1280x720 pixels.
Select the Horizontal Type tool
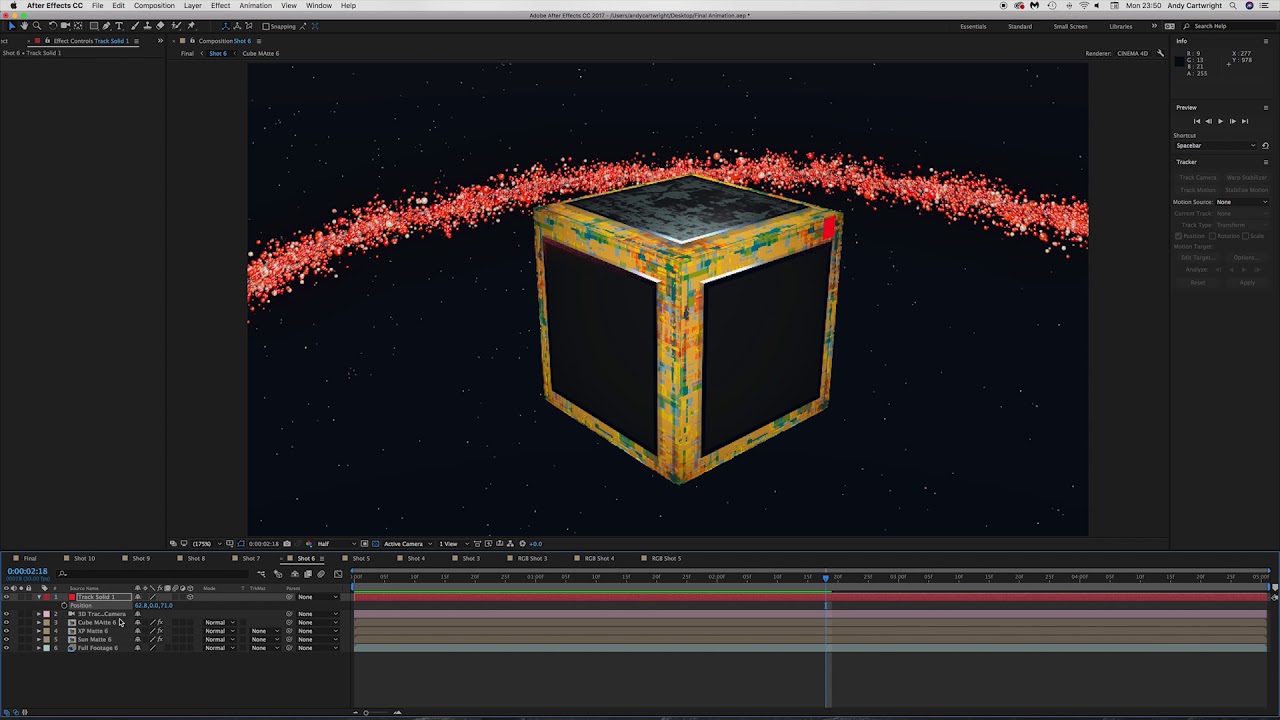click(119, 26)
